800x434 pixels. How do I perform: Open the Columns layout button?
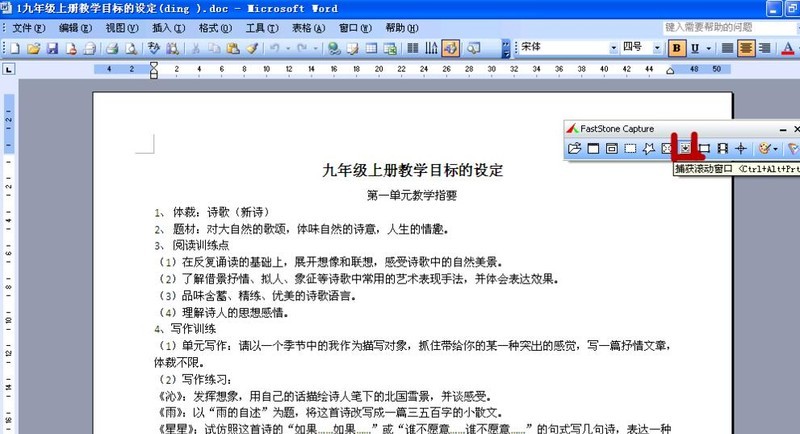[x=412, y=48]
